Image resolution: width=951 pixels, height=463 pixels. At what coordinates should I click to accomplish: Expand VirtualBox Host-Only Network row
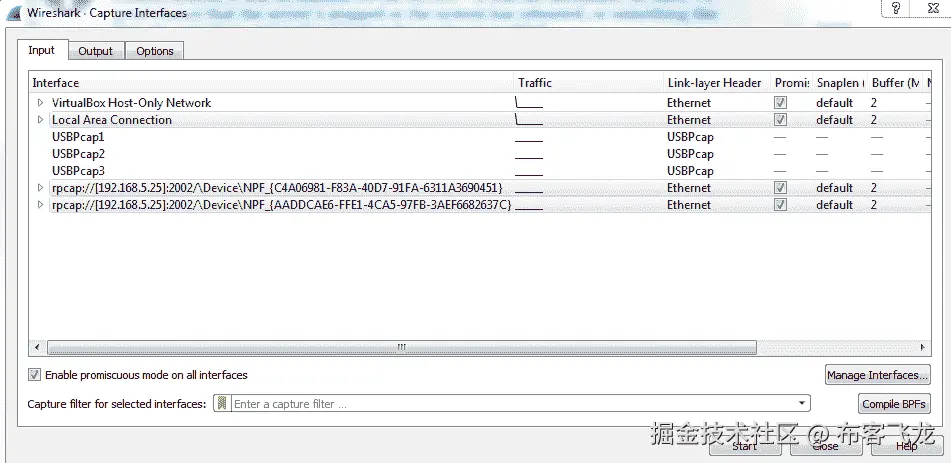(x=41, y=103)
